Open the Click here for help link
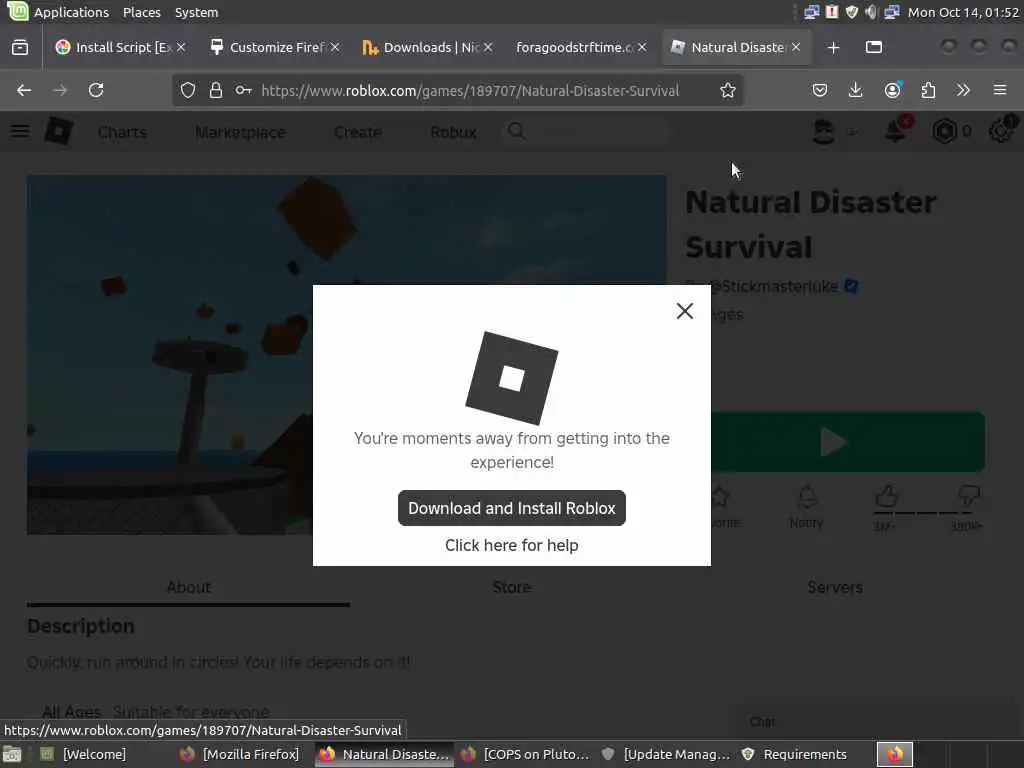Screen dimensions: 1024x768 [x=511, y=545]
